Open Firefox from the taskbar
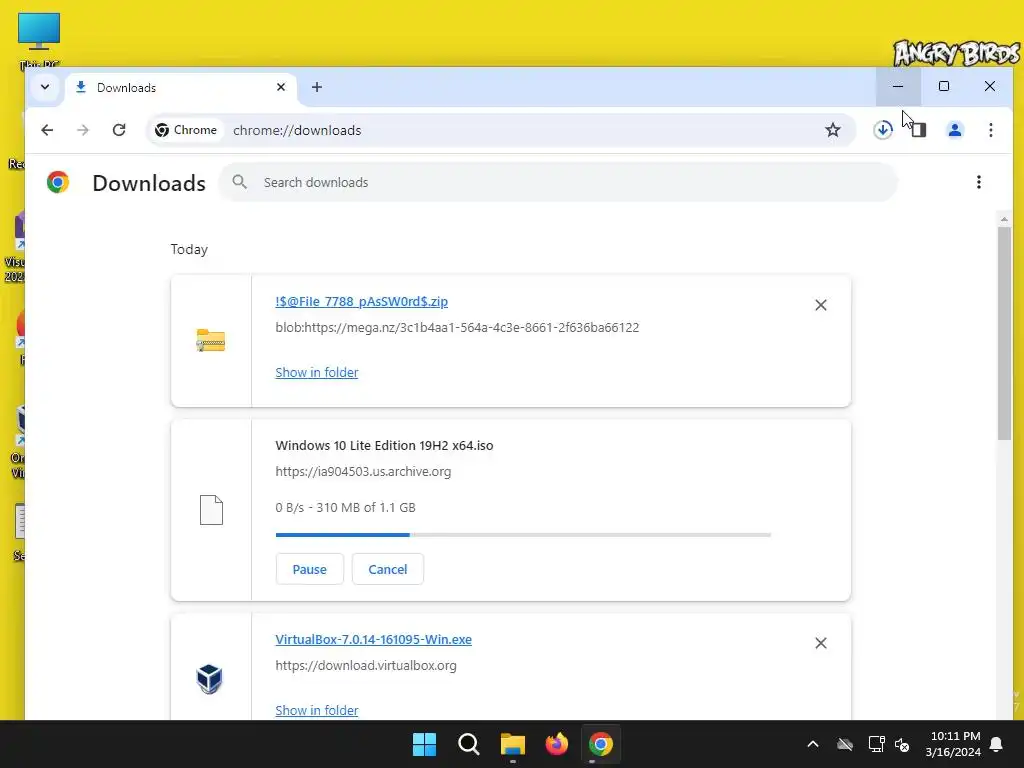 tap(557, 744)
